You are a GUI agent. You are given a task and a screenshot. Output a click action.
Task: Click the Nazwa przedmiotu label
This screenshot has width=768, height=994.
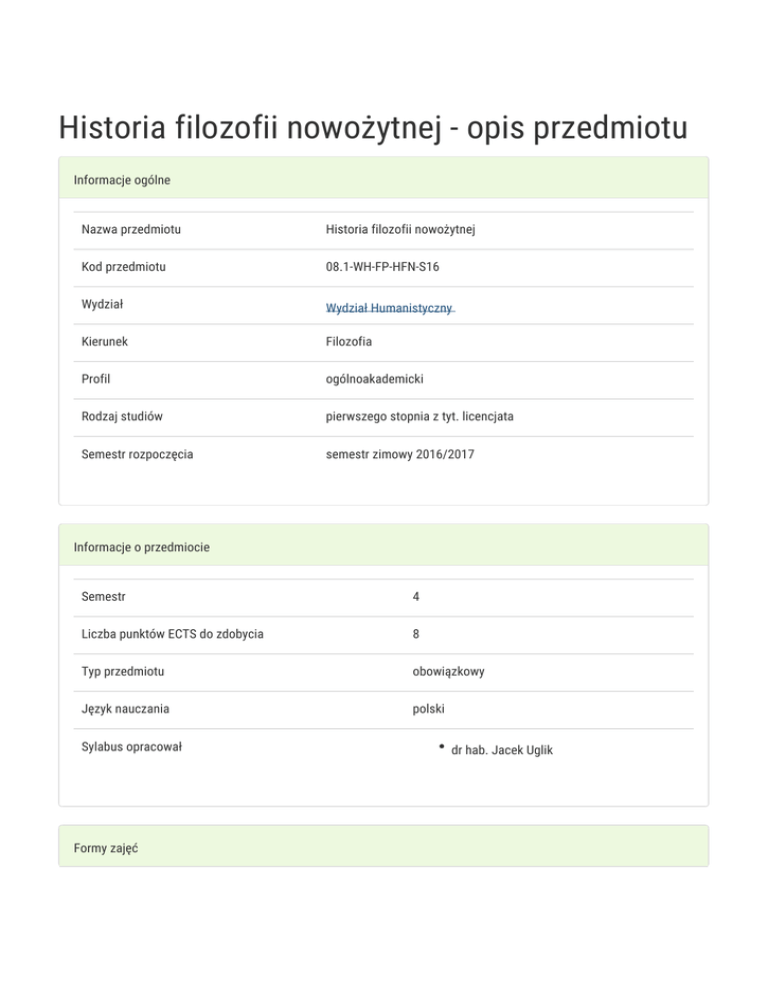click(138, 230)
